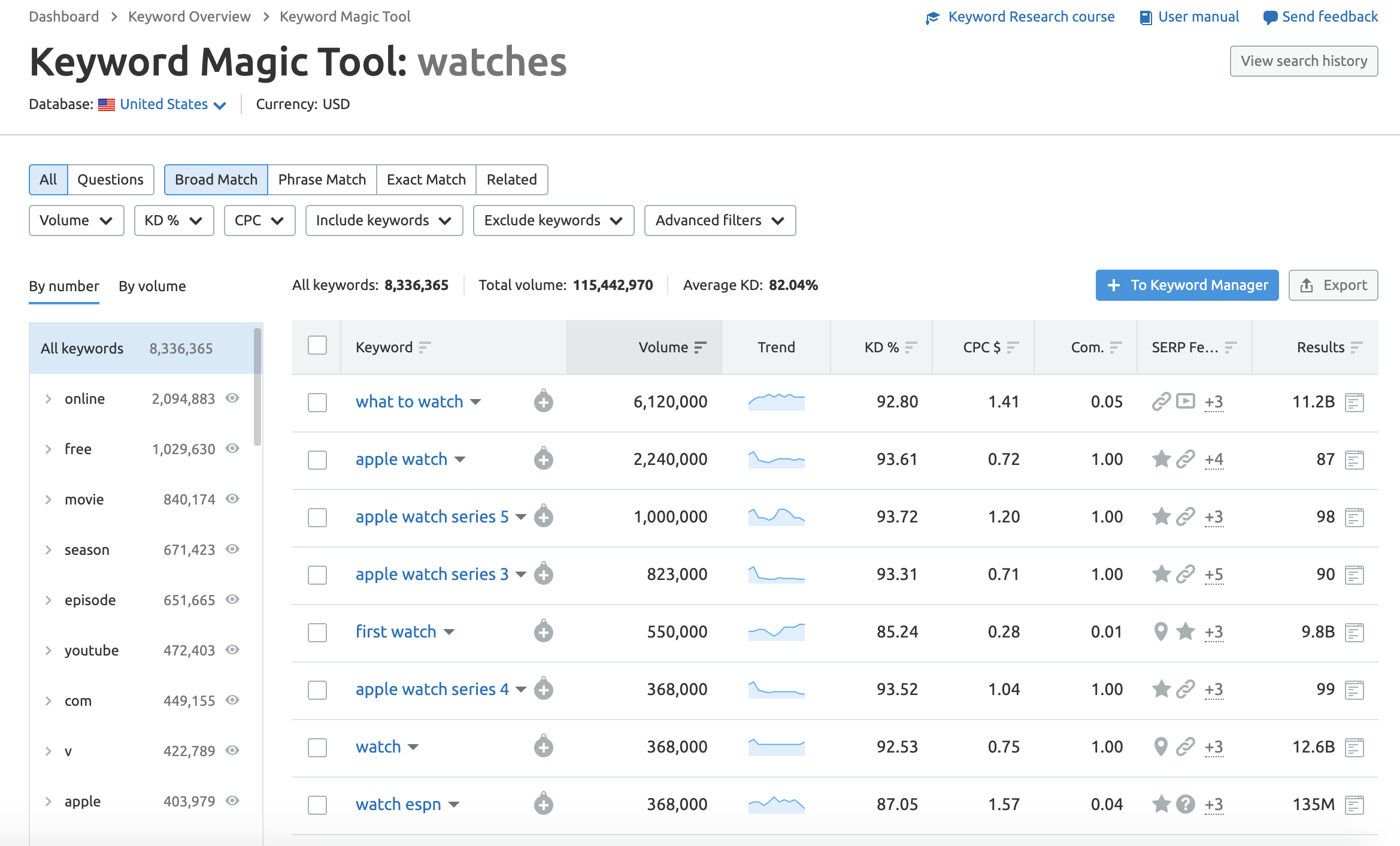The width and height of the screenshot is (1400, 846).
Task: Expand the 'movie' keyword group
Action: click(49, 500)
